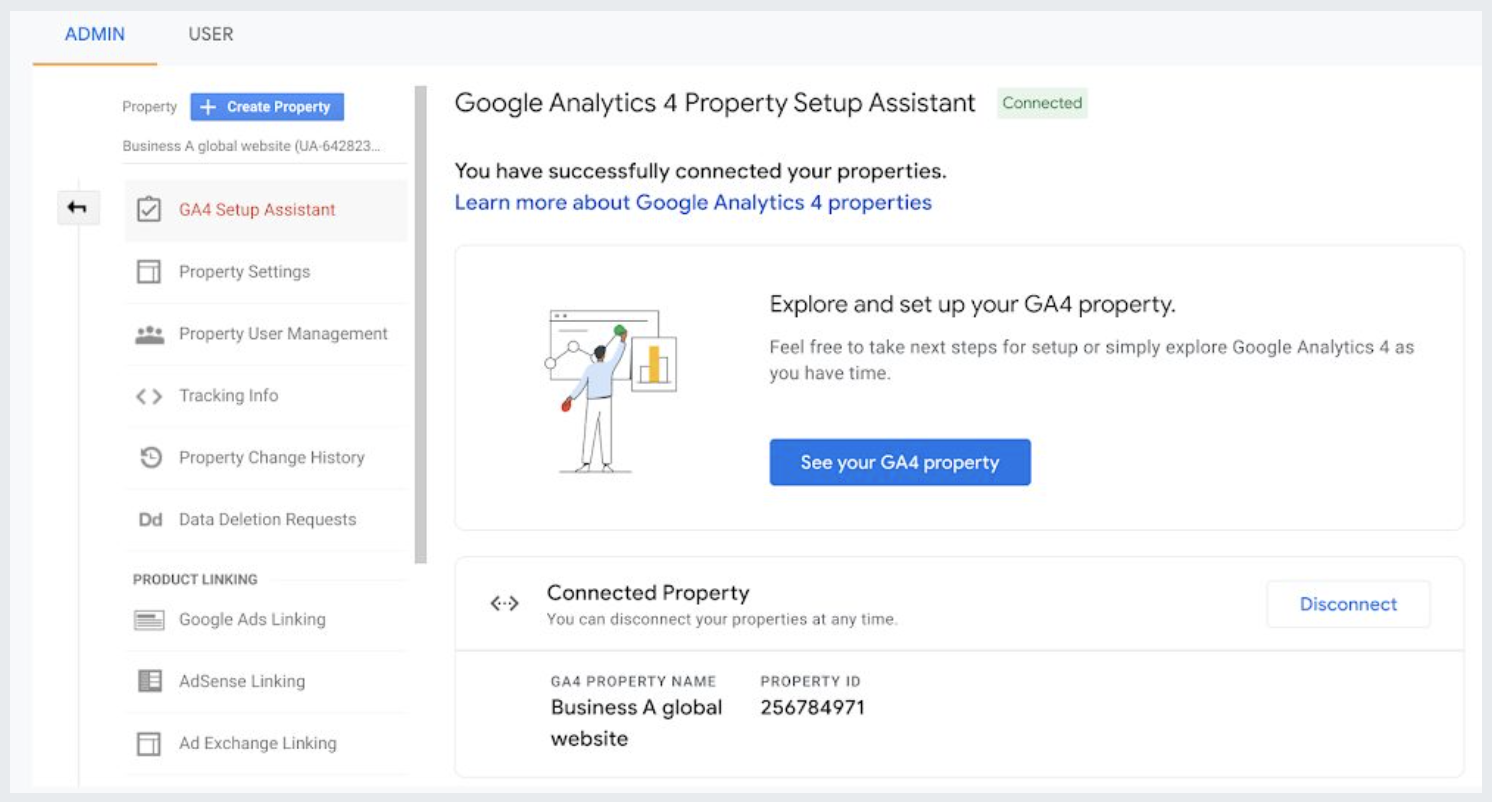The height and width of the screenshot is (802, 1492).
Task: Click the Property label above sidebar
Action: coord(149,107)
